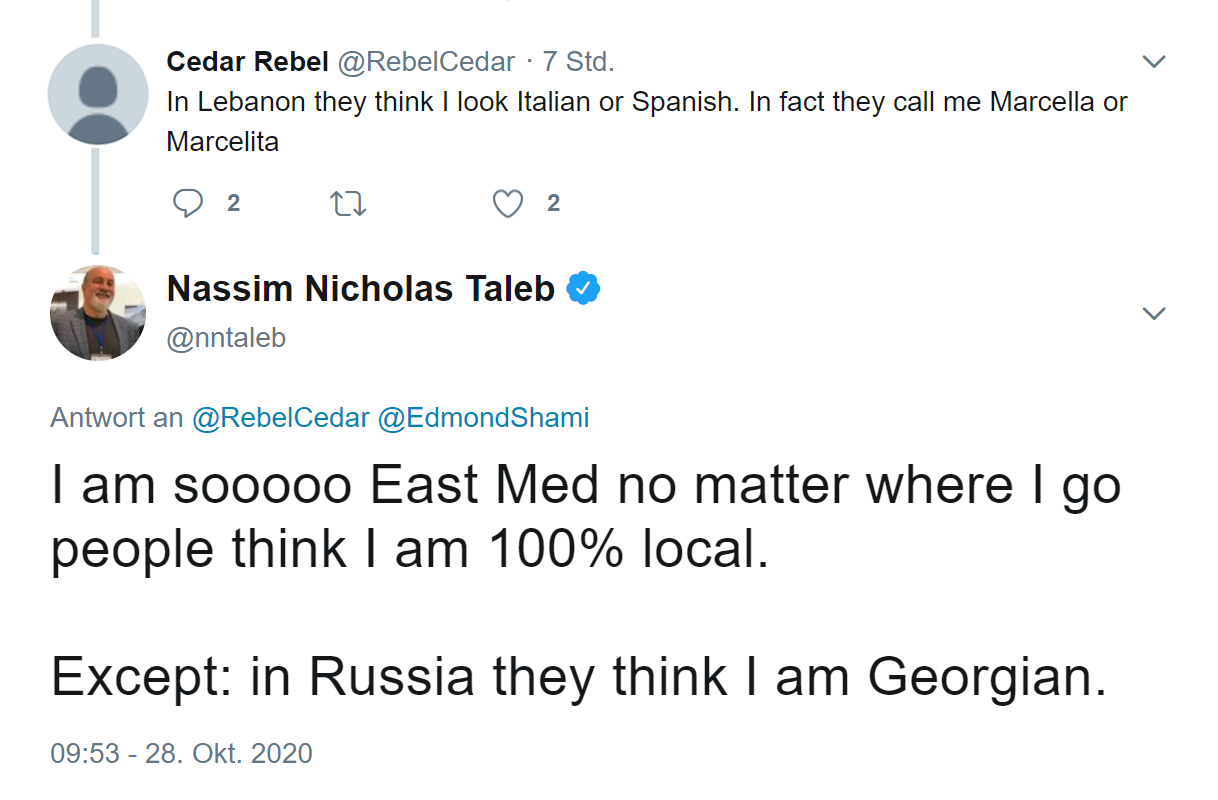1218x800 pixels.
Task: Click the @EdmondShami mention
Action: (x=483, y=418)
